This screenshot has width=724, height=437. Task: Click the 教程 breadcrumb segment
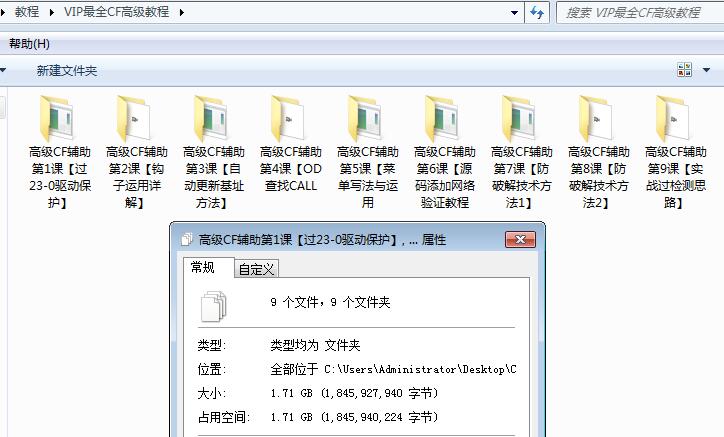[x=27, y=12]
